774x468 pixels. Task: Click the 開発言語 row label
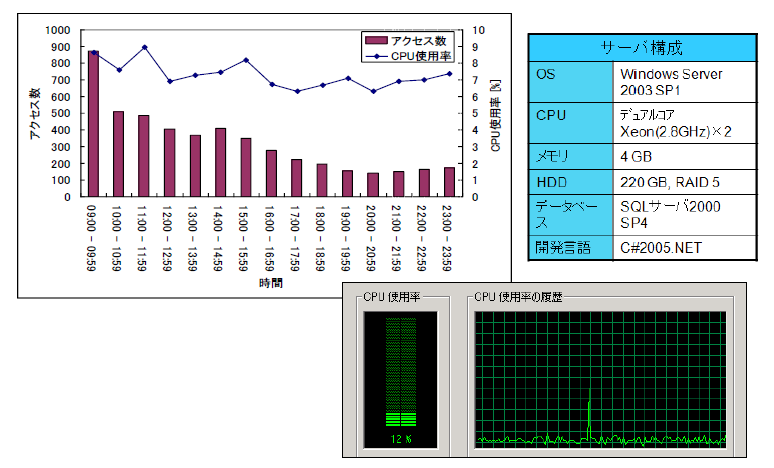(x=571, y=247)
